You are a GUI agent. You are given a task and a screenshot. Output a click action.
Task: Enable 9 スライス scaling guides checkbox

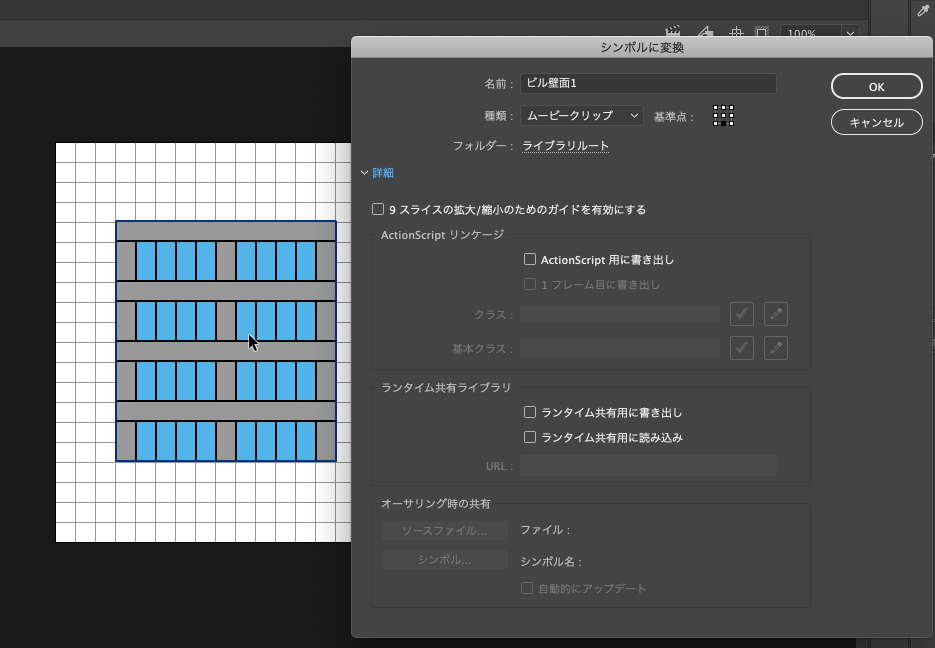378,209
